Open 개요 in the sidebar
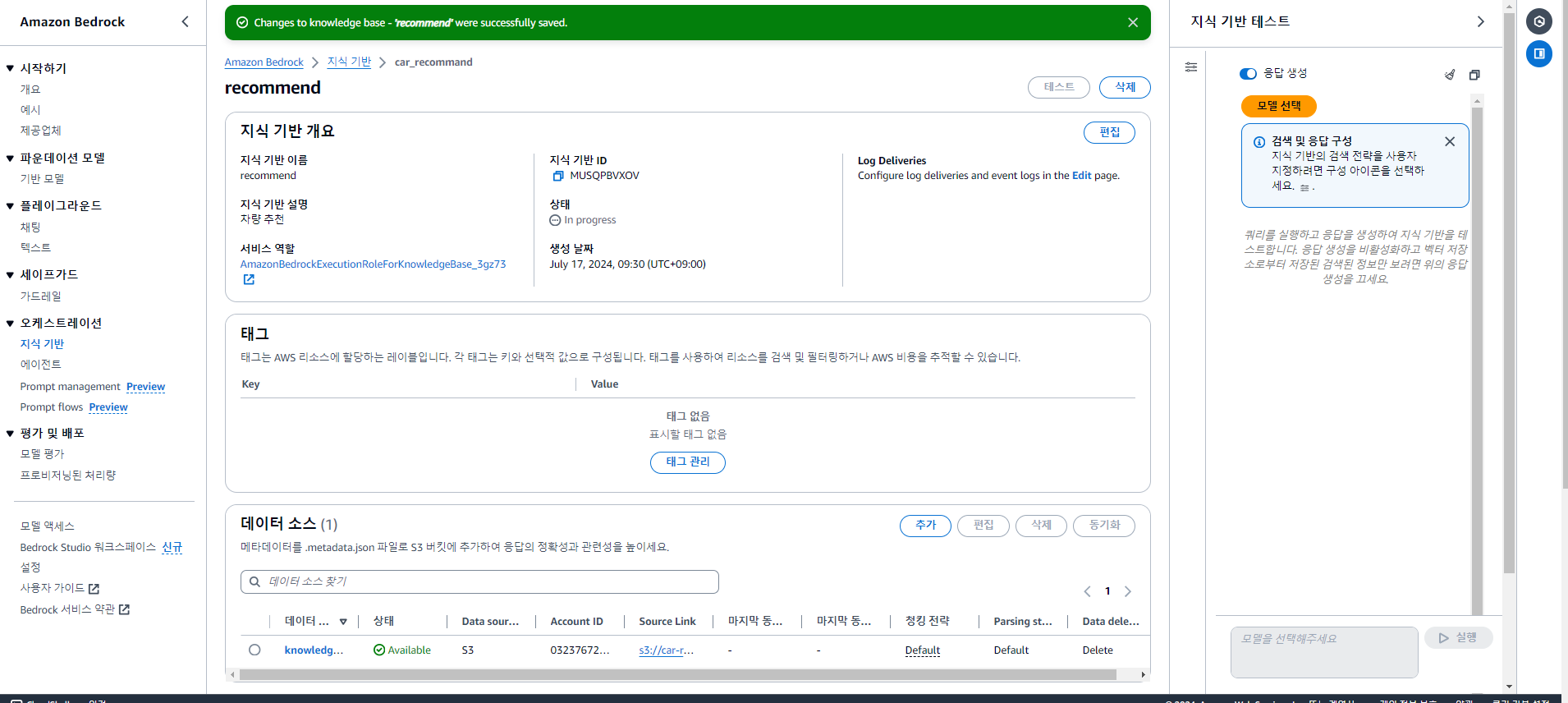Image resolution: width=1568 pixels, height=703 pixels. point(30,90)
